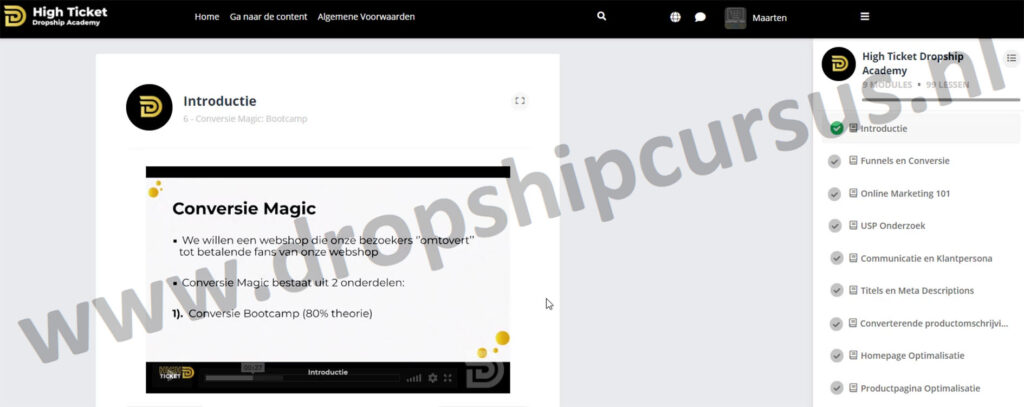Click the Ga naar de content link
The image size is (1024, 407).
tap(268, 17)
